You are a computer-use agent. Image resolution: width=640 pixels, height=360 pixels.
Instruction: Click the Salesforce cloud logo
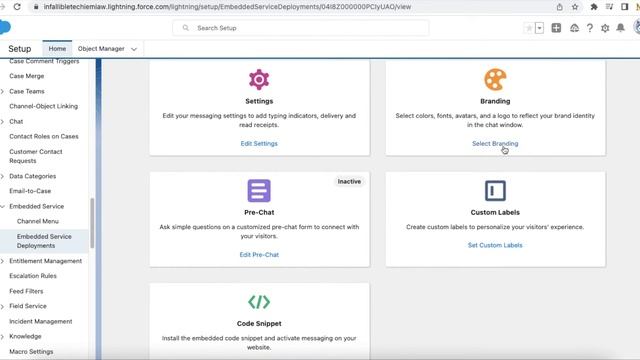pyautogui.click(x=5, y=27)
